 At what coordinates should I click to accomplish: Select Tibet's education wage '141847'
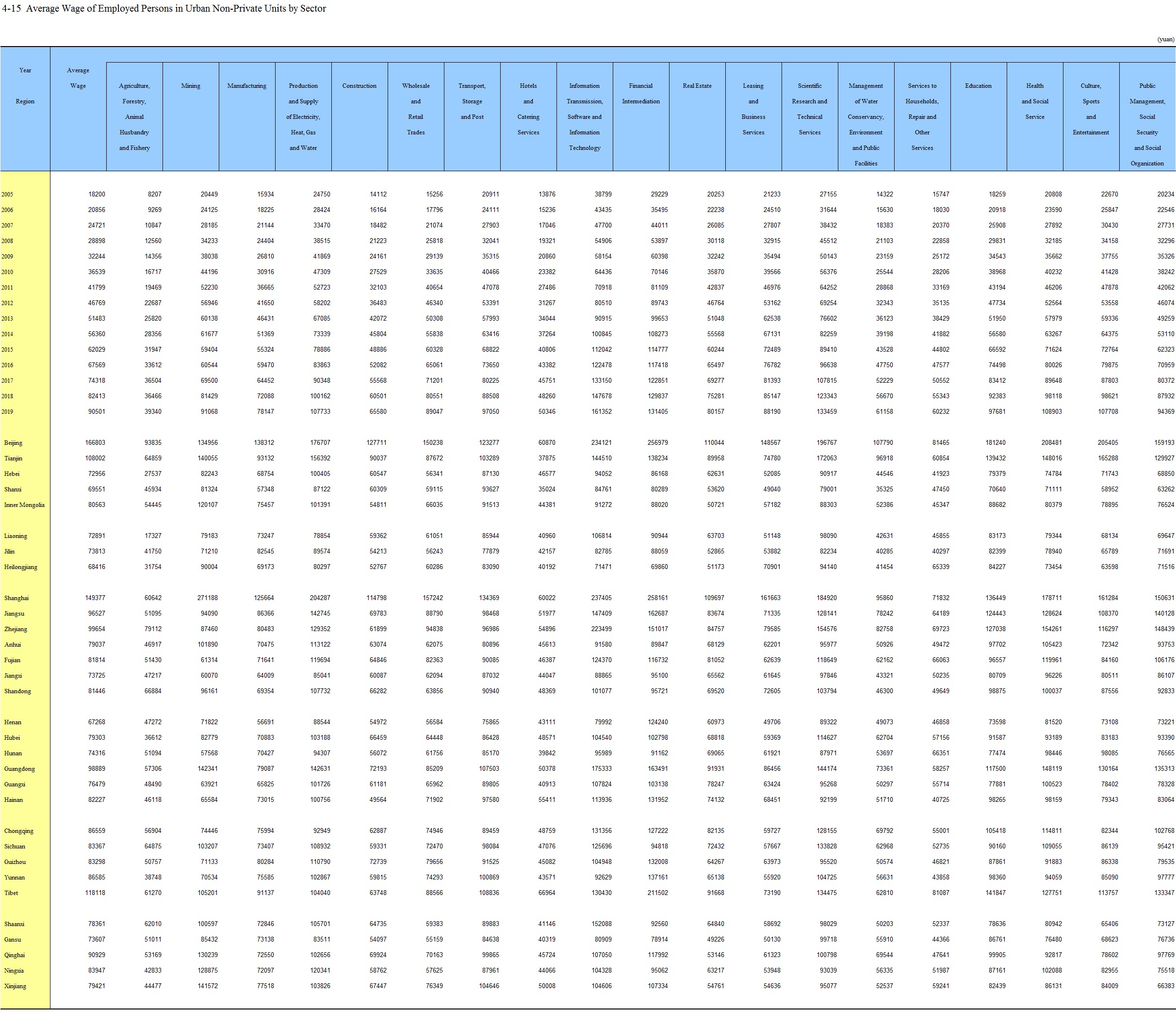coord(996,893)
